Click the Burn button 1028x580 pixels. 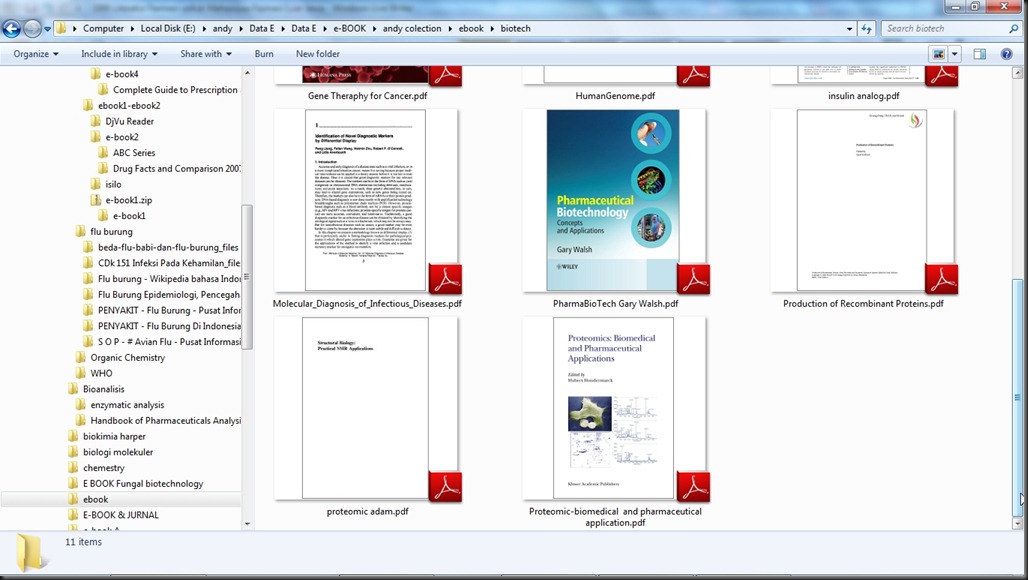[264, 54]
